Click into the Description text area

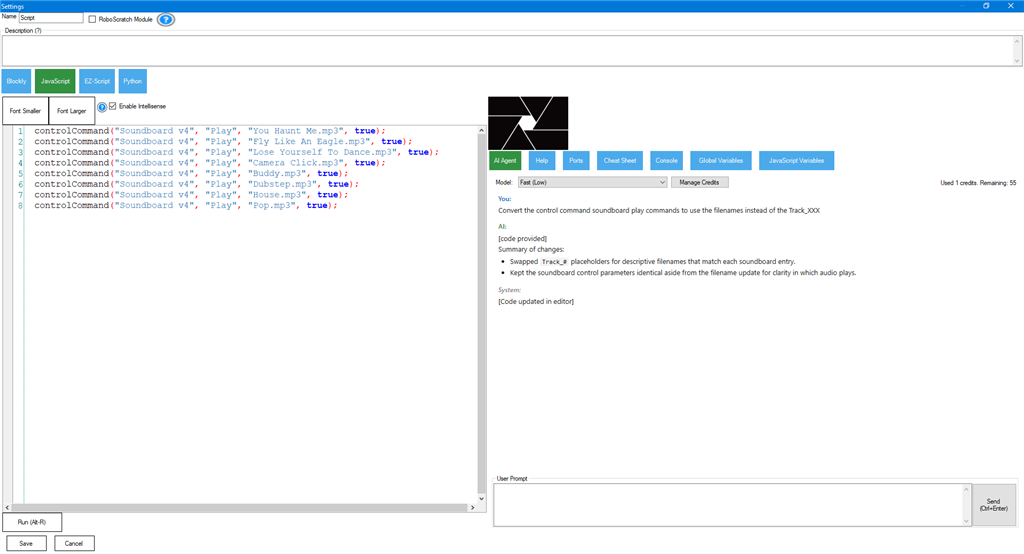(x=507, y=50)
